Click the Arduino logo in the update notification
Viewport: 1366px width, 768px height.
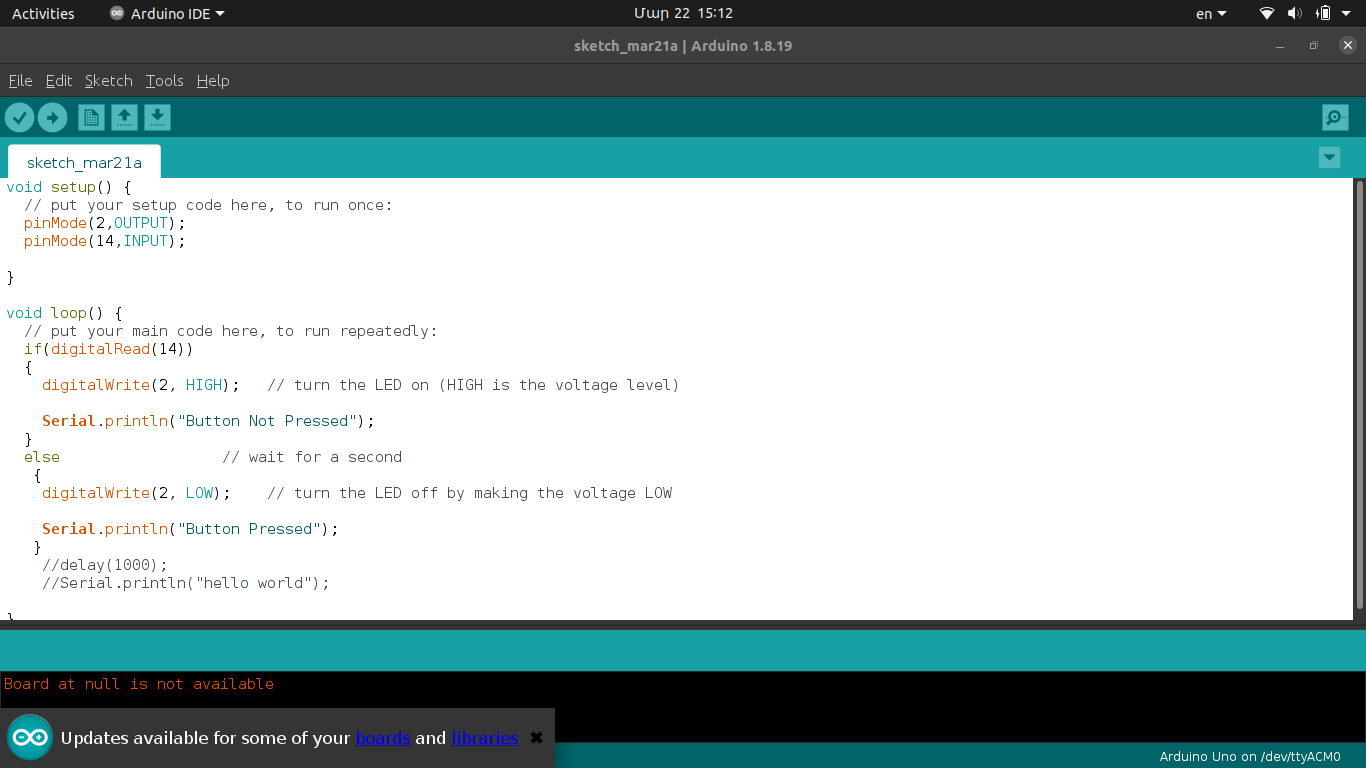(x=30, y=738)
